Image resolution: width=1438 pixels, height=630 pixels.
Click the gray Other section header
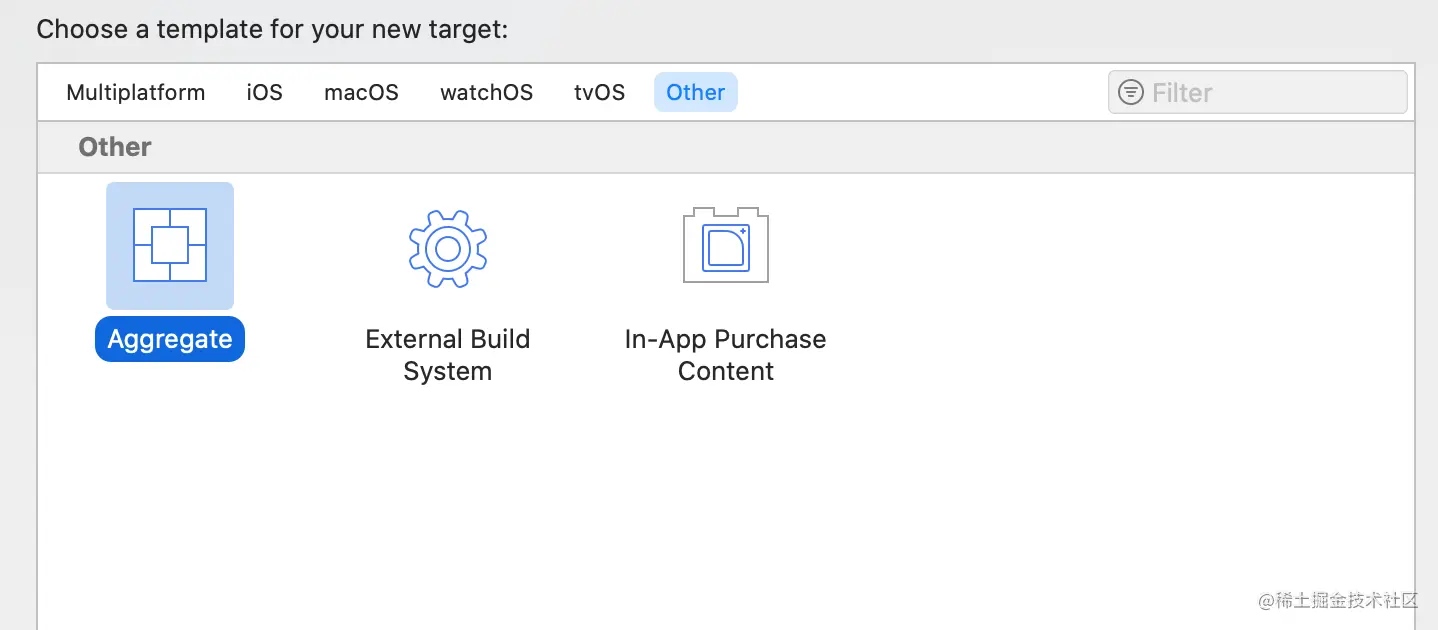(x=115, y=147)
